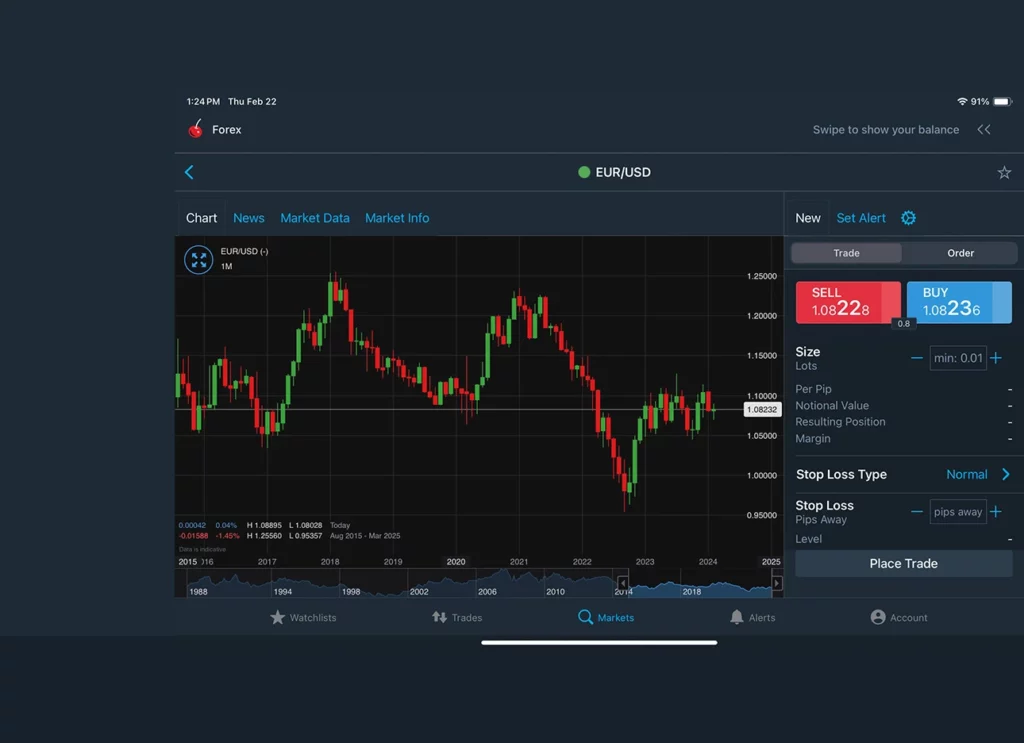
Task: Tap the back arrow beside EUR/USD
Action: 189,172
